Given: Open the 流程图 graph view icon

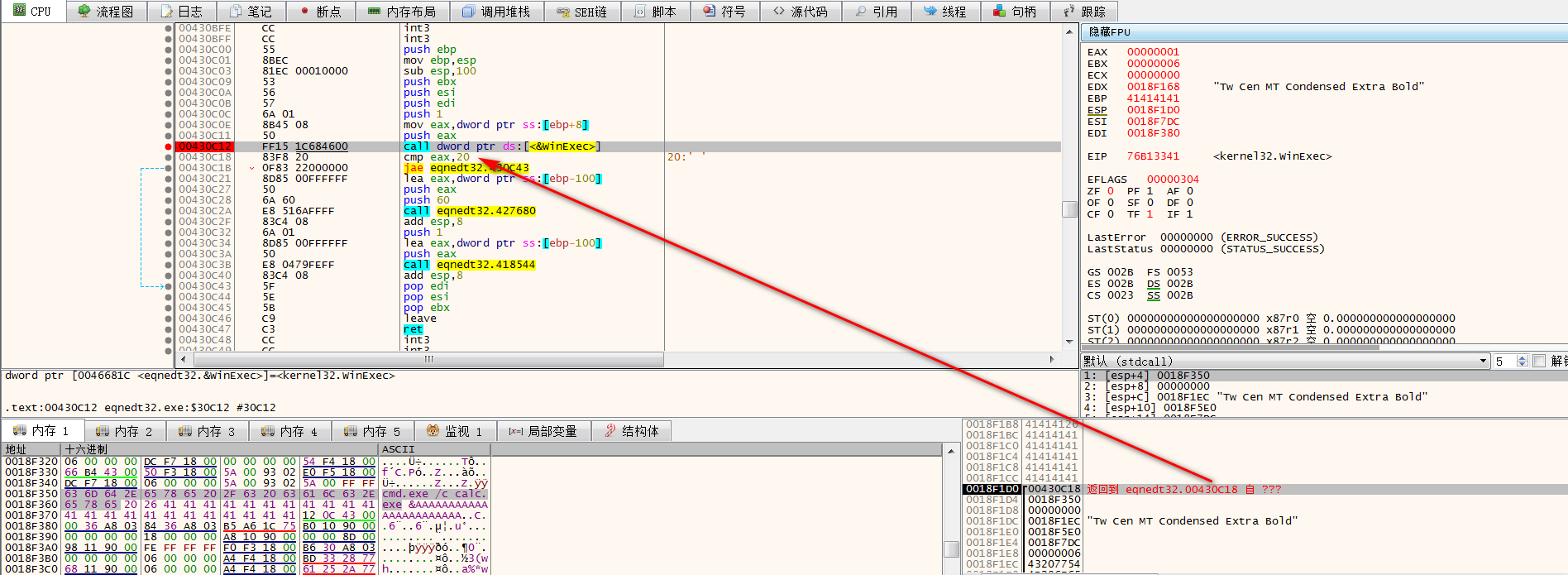Looking at the screenshot, I should [84, 11].
